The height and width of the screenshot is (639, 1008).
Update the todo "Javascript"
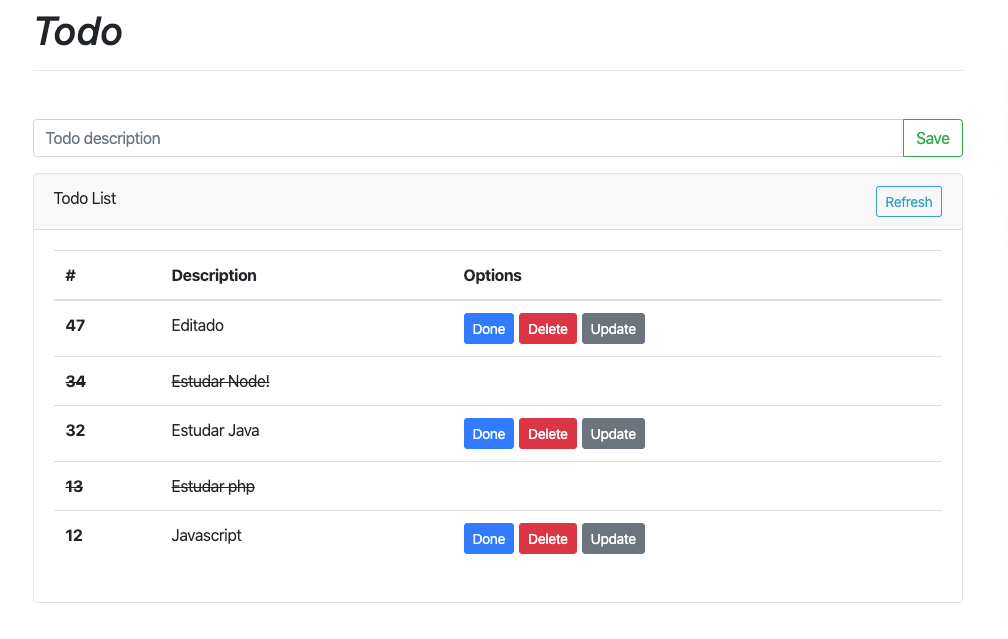(x=613, y=538)
